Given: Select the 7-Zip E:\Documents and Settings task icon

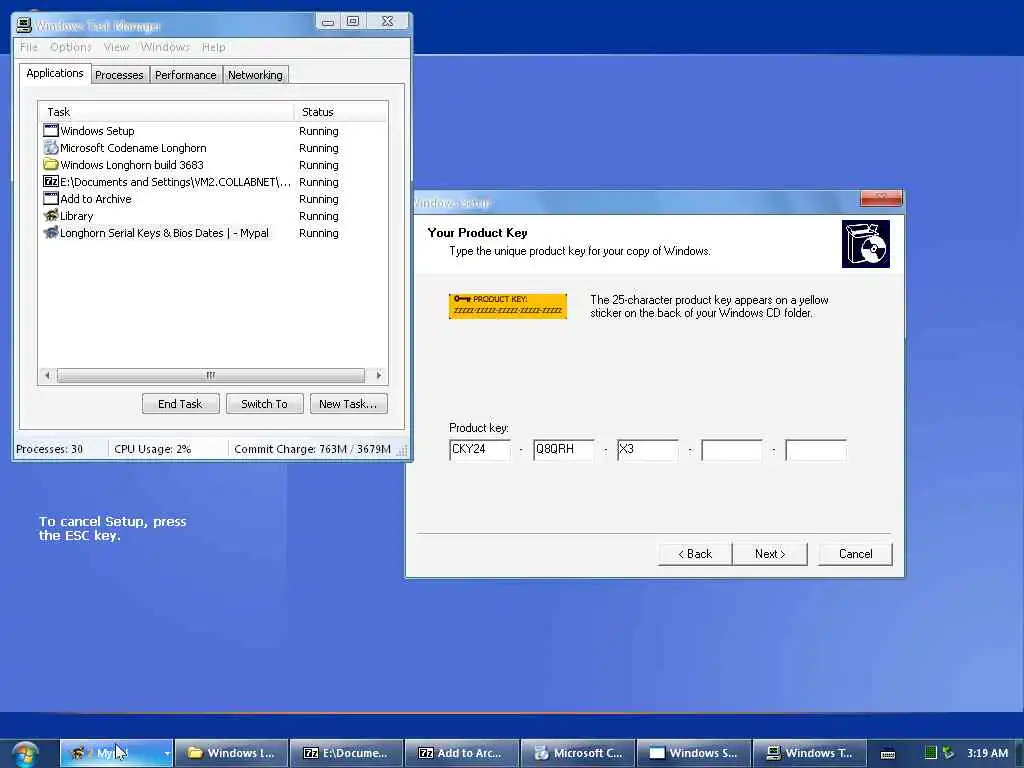Looking at the screenshot, I should point(51,182).
